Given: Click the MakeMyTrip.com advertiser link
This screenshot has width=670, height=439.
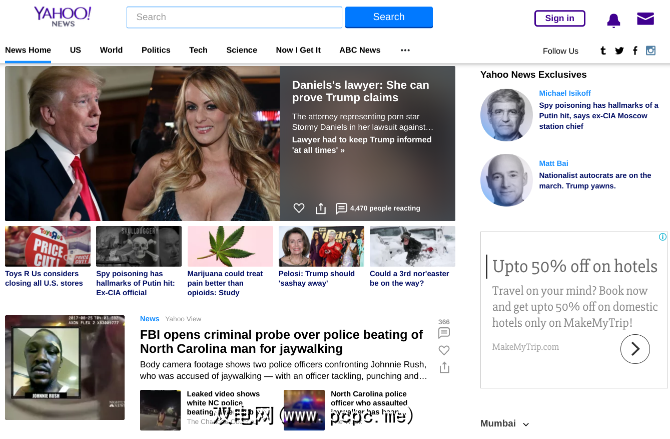Looking at the screenshot, I should pos(525,347).
